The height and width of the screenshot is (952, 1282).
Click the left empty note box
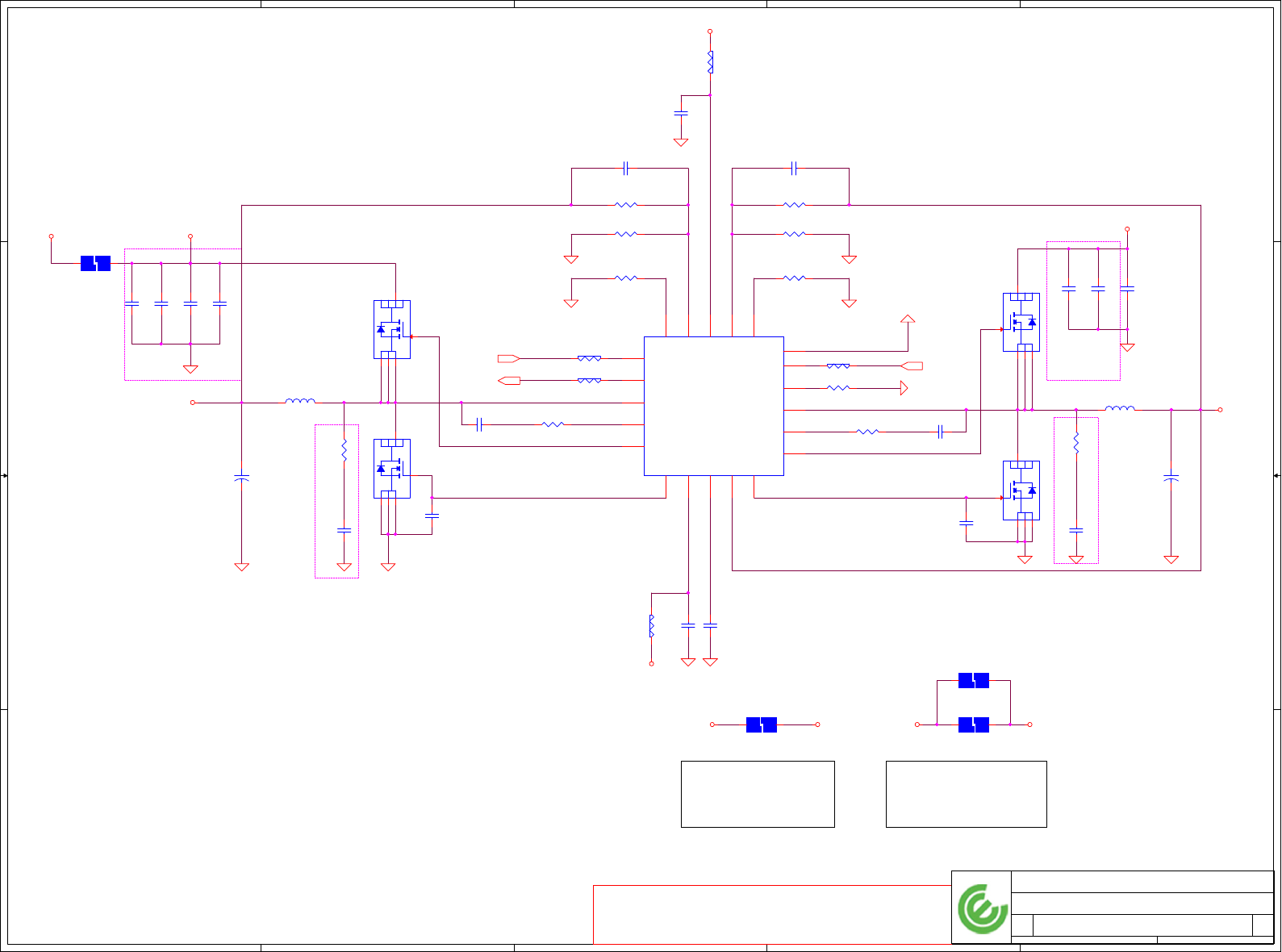(758, 794)
